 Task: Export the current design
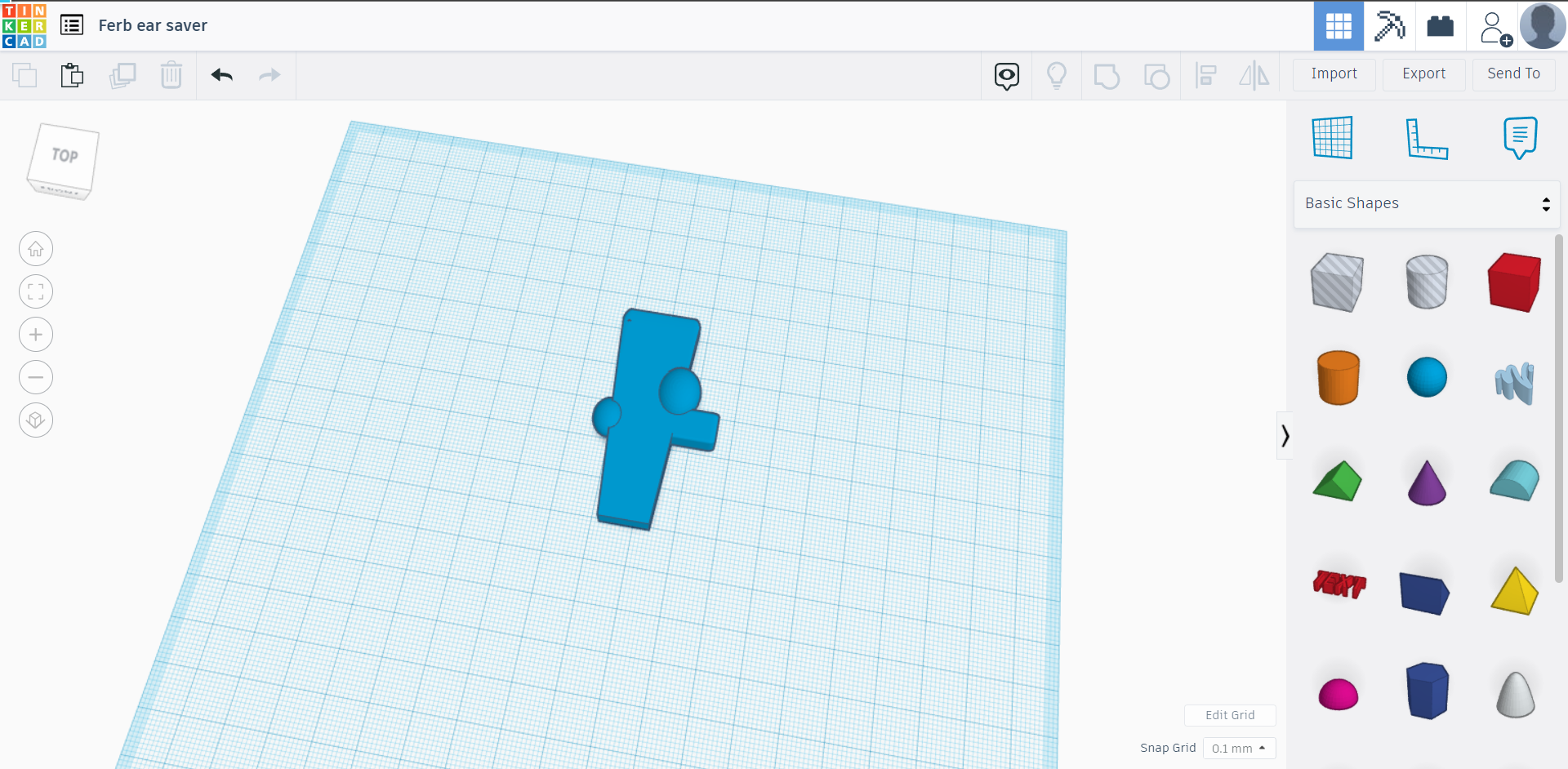pyautogui.click(x=1423, y=74)
